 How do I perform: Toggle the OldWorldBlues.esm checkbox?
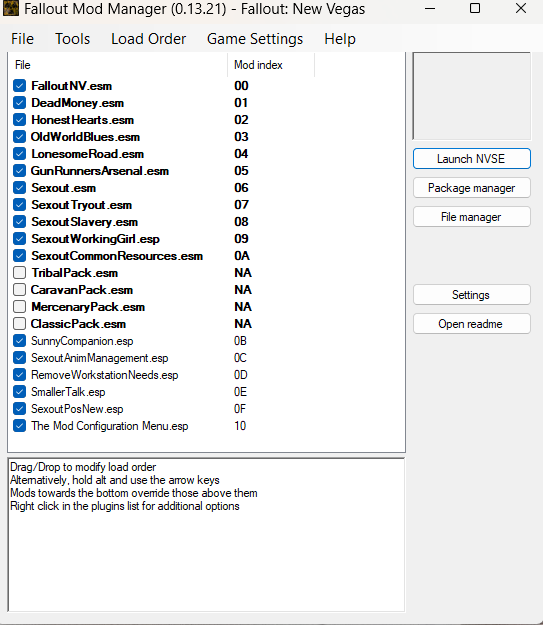point(20,137)
